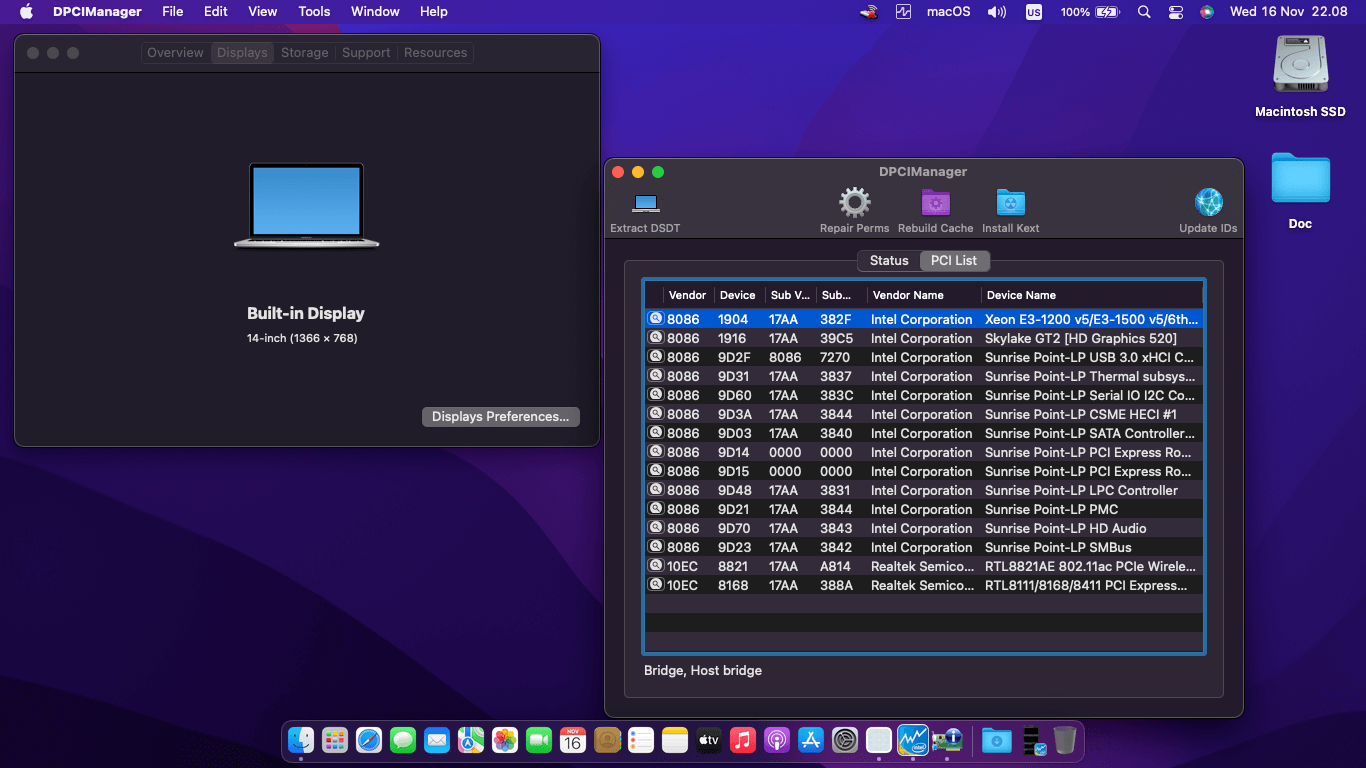The height and width of the screenshot is (768, 1366).
Task: Open the Photos app in the Dock
Action: 505,740
